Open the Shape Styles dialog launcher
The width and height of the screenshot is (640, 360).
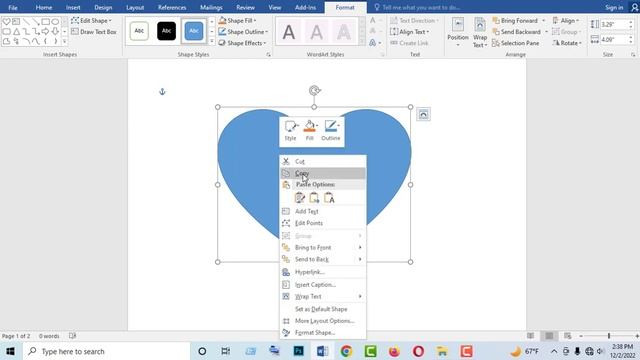[268, 55]
